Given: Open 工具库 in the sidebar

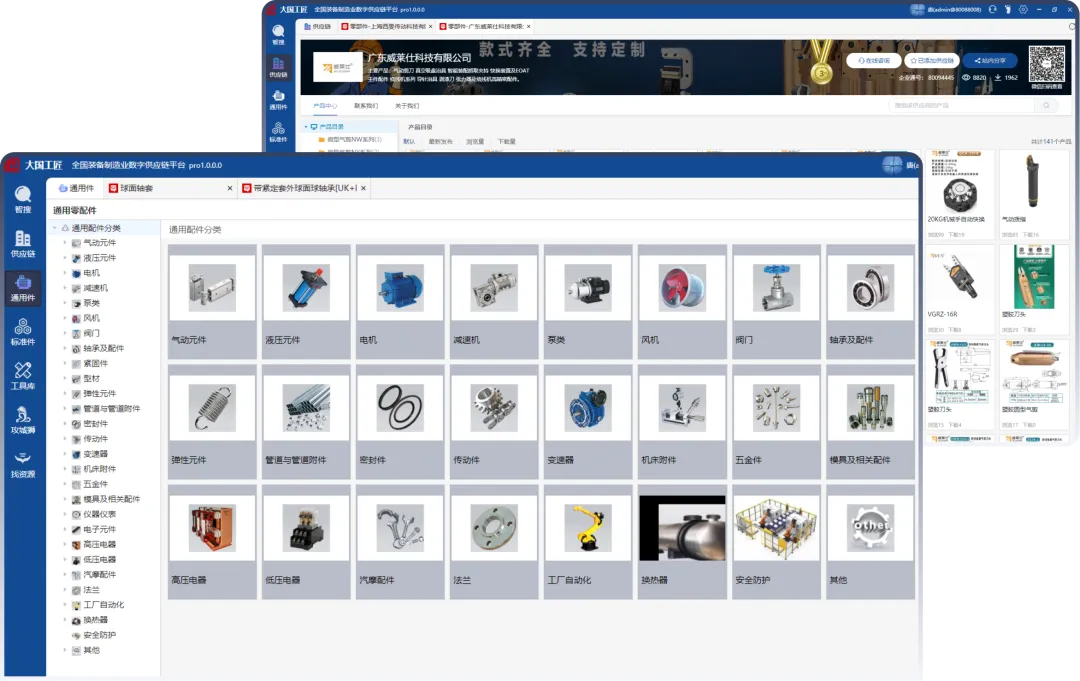Looking at the screenshot, I should 23,376.
